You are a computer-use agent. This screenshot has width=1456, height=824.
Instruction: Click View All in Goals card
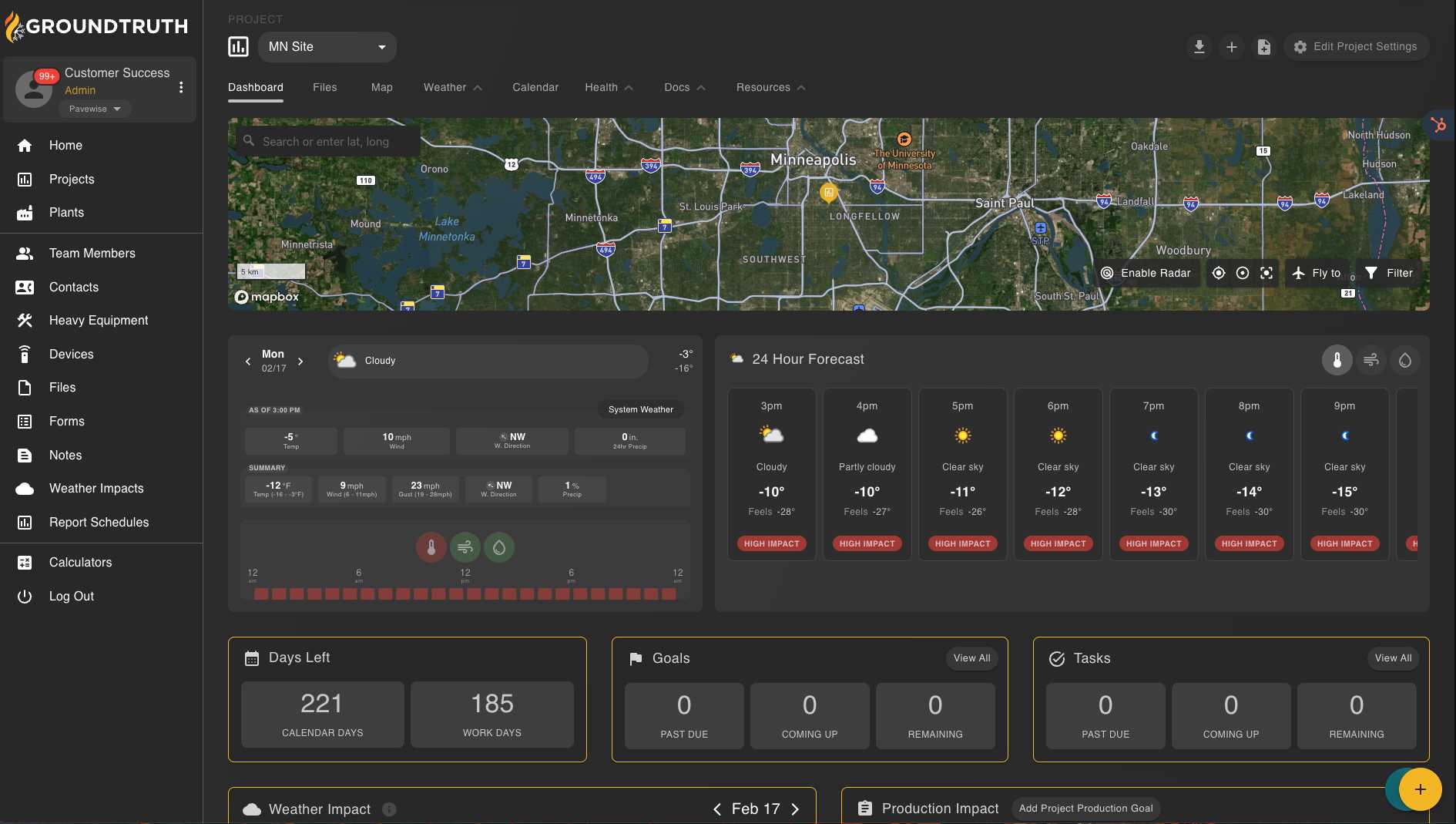tap(971, 658)
